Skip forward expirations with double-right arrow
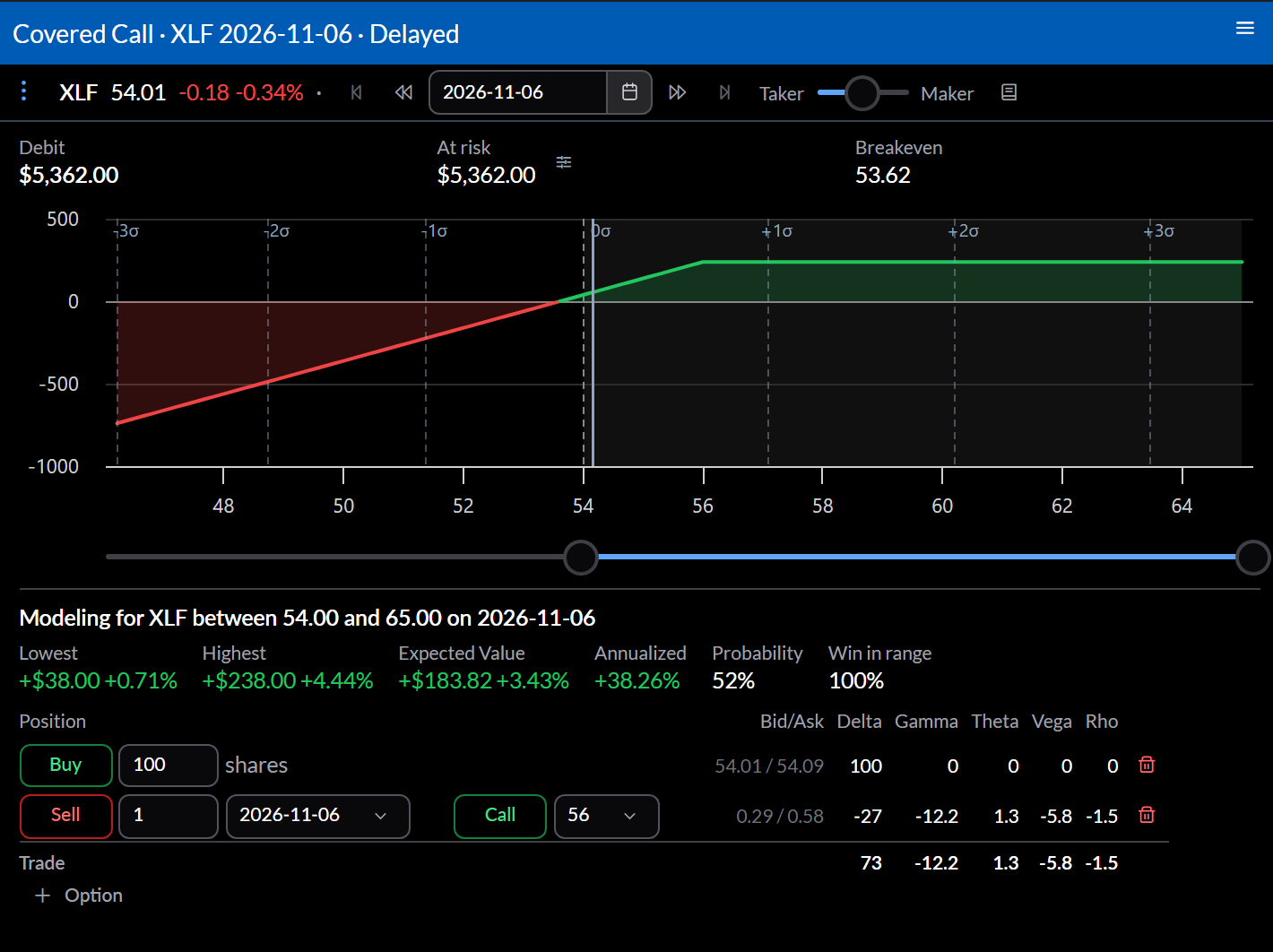This screenshot has height=952, width=1273. pyautogui.click(x=678, y=92)
